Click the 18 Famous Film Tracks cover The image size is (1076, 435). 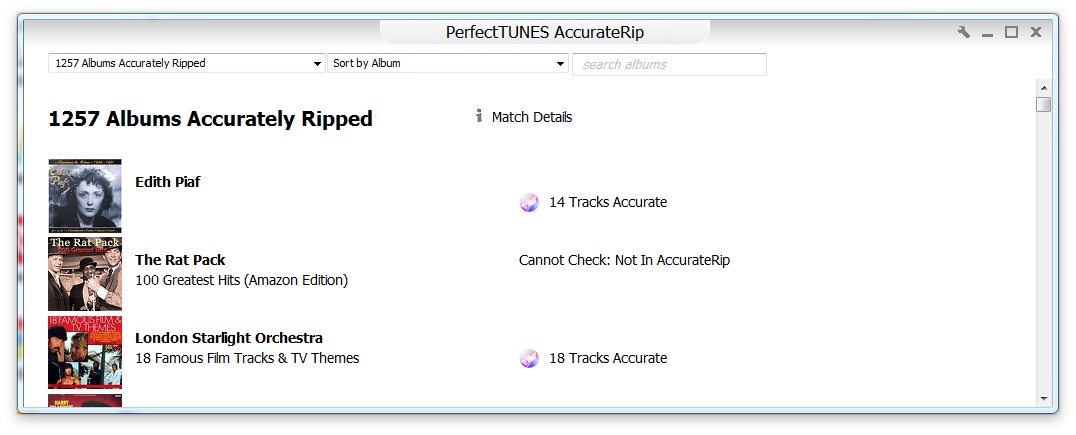85,352
